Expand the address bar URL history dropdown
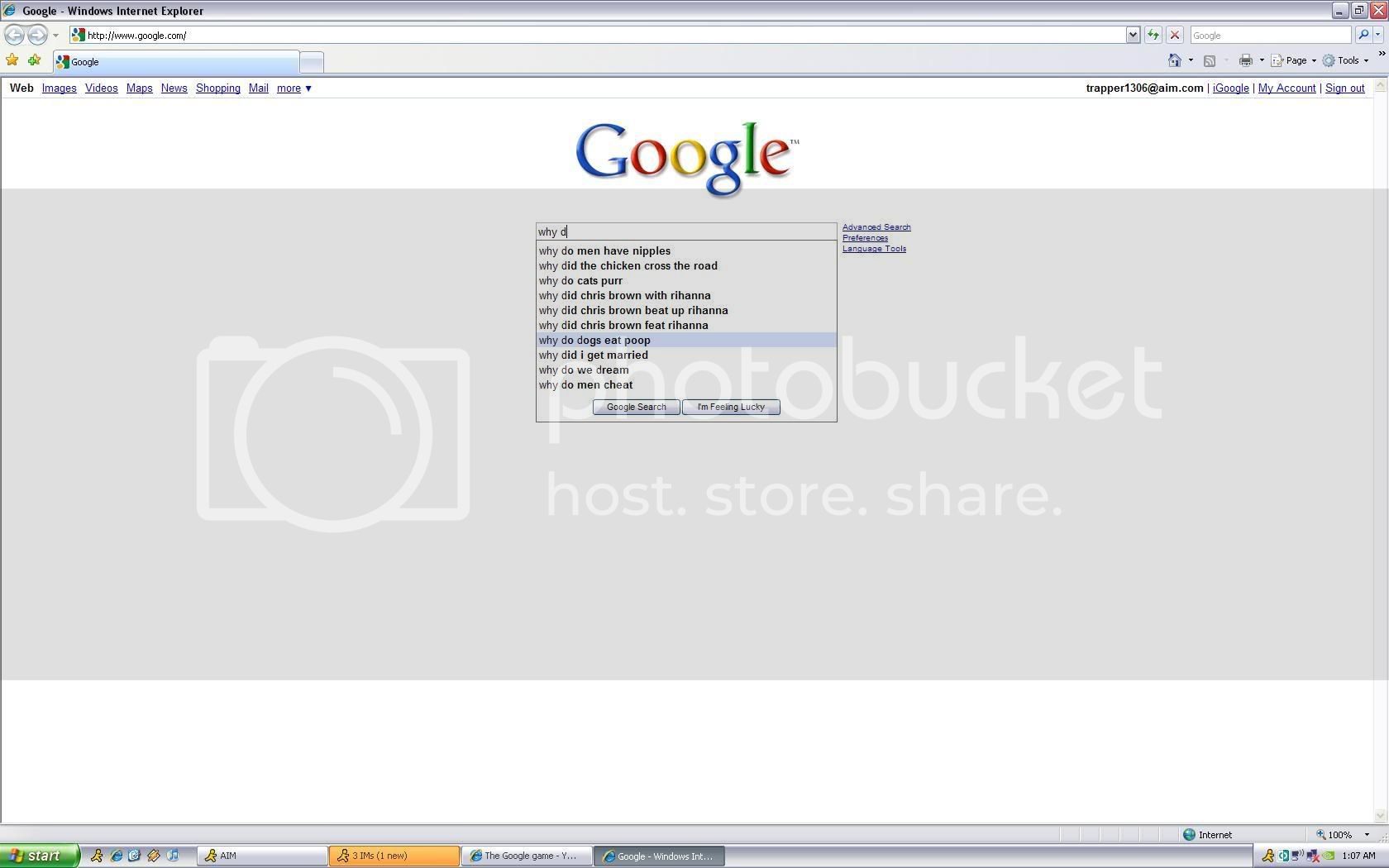Image resolution: width=1389 pixels, height=868 pixels. coord(1133,35)
